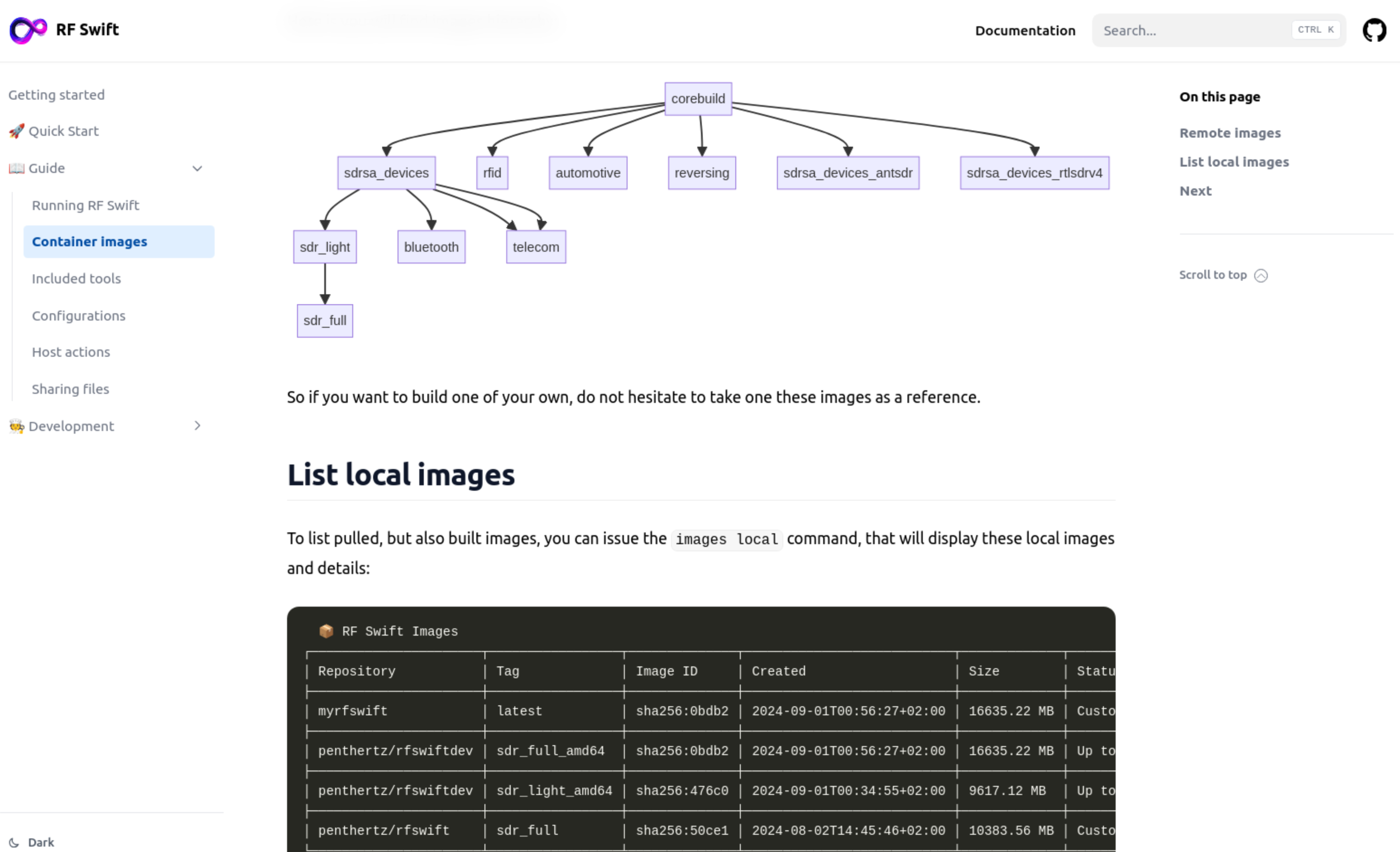1400x852 pixels.
Task: Click the scroll-to-top circle icon
Action: [x=1261, y=275]
